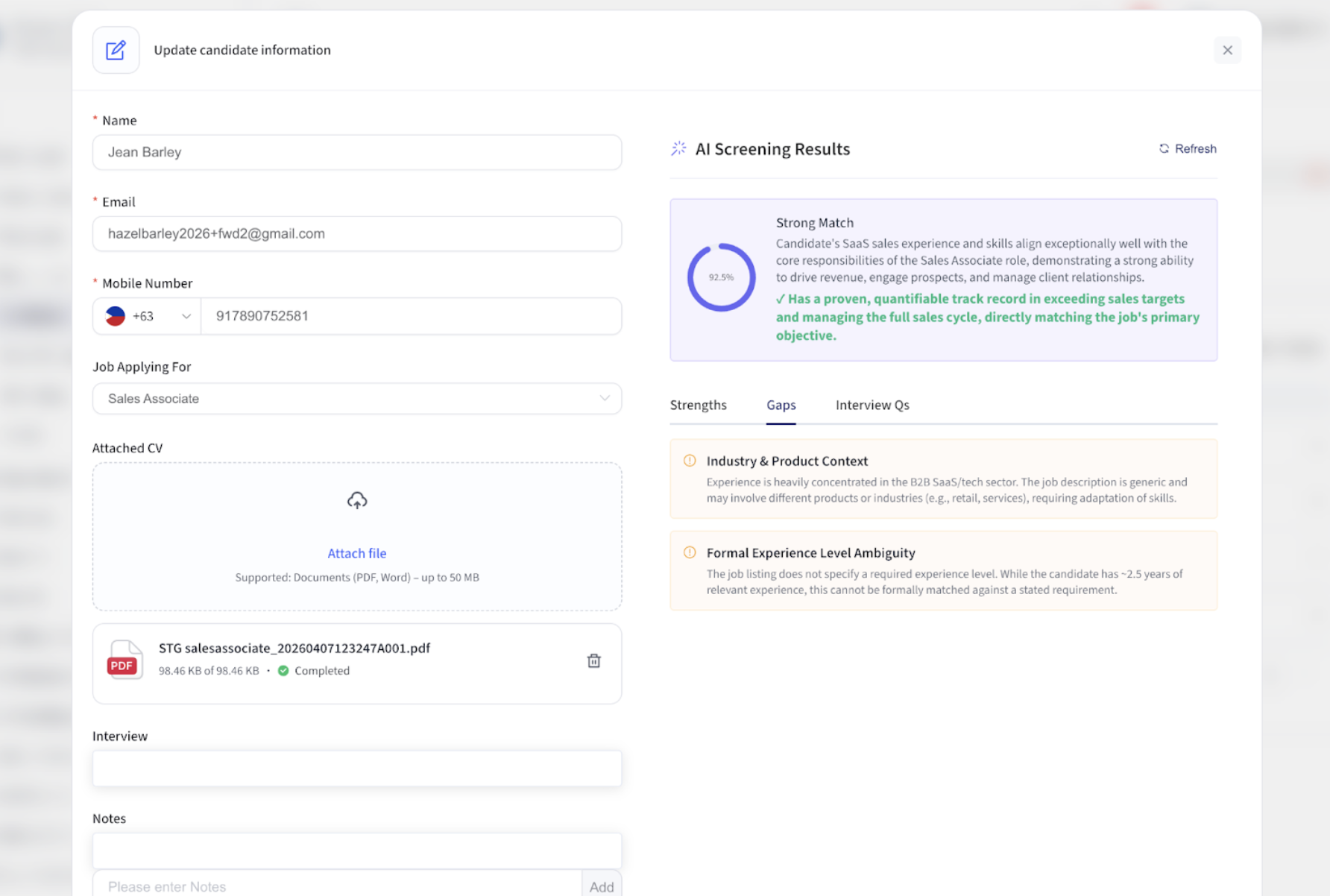Click the PDF file icon

pyautogui.click(x=125, y=660)
